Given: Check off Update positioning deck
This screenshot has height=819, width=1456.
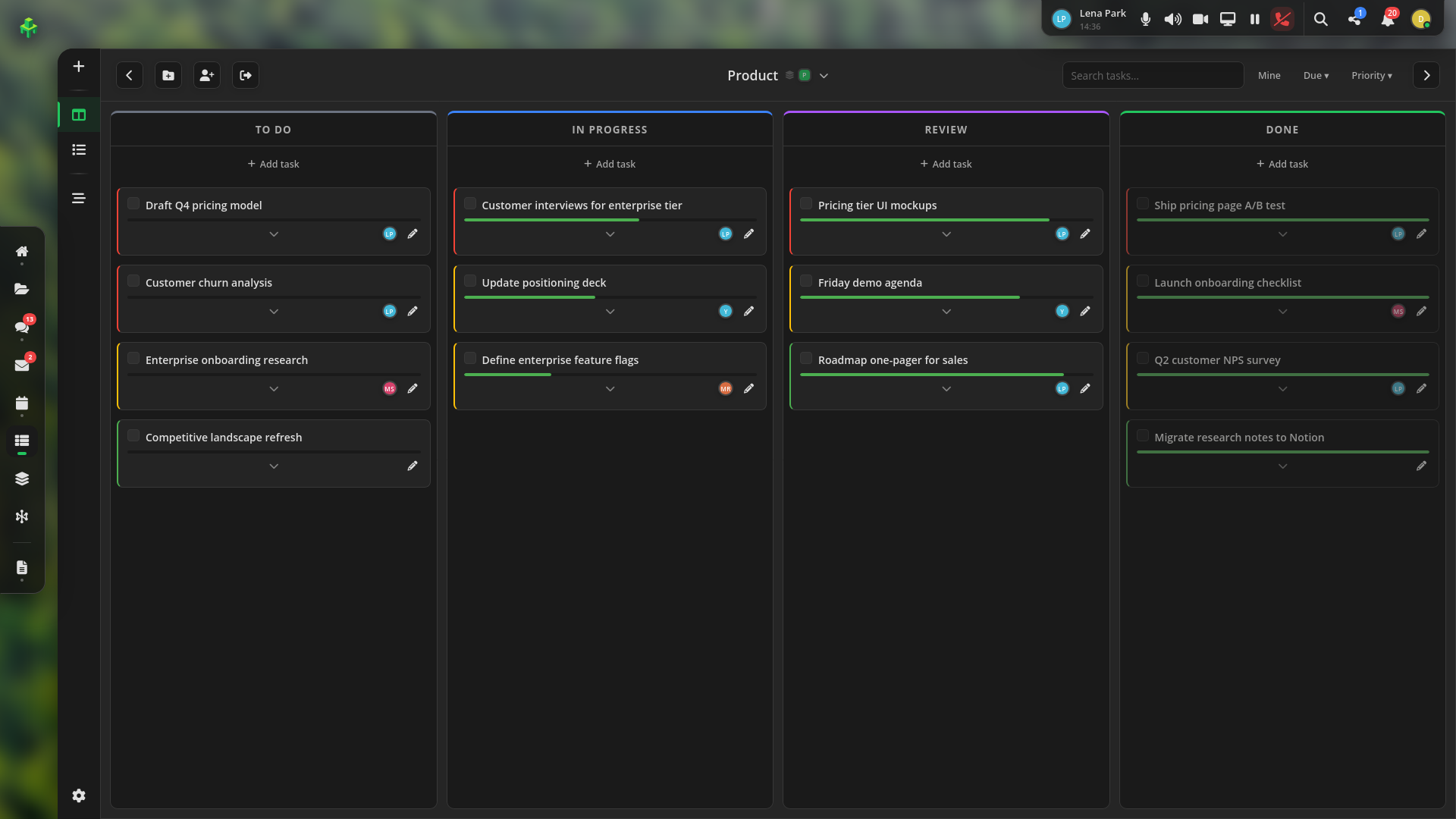Looking at the screenshot, I should click(x=470, y=281).
